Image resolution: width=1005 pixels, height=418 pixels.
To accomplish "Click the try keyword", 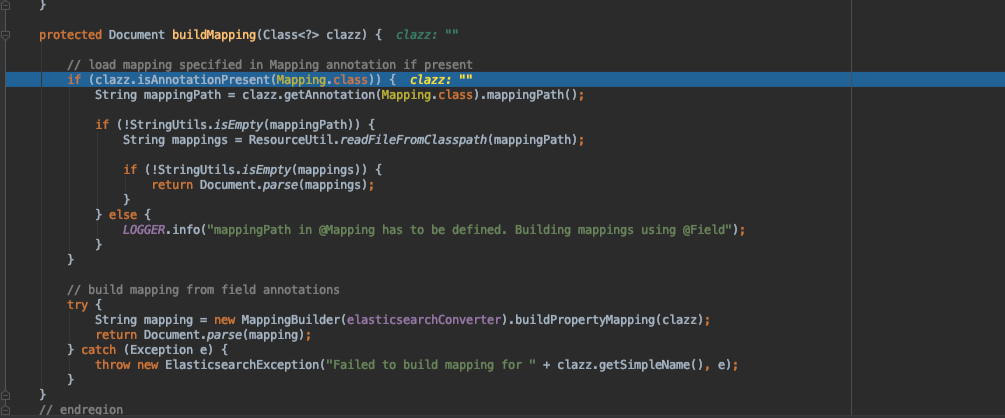I will point(78,305).
